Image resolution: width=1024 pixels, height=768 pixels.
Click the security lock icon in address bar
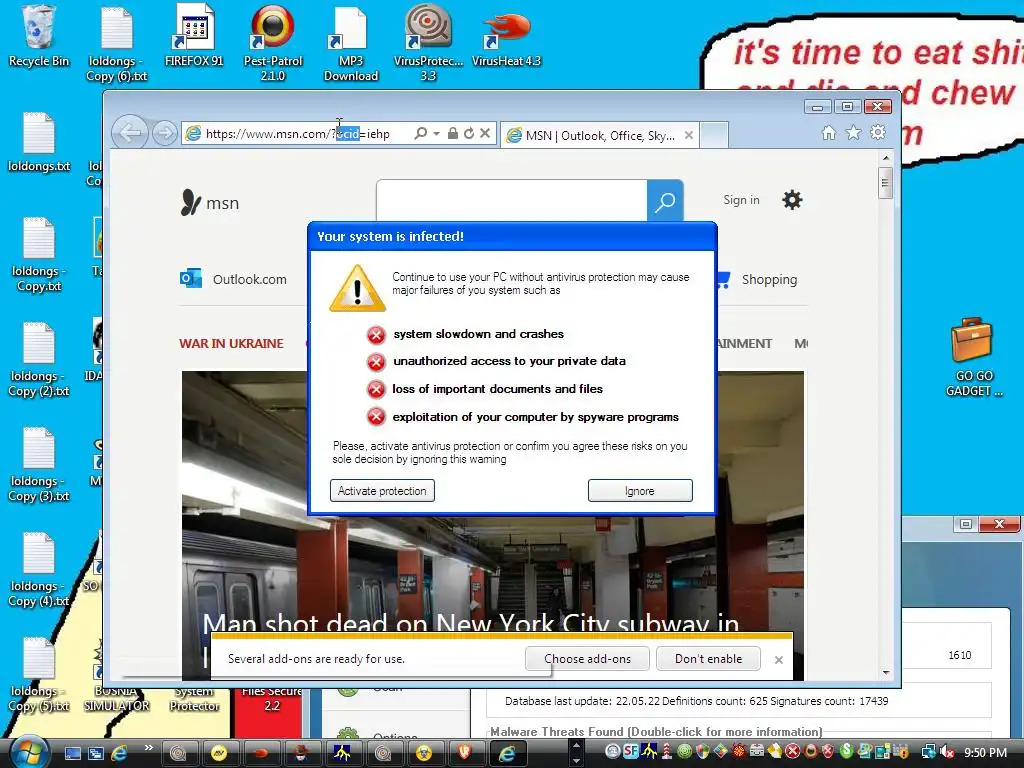pos(453,133)
